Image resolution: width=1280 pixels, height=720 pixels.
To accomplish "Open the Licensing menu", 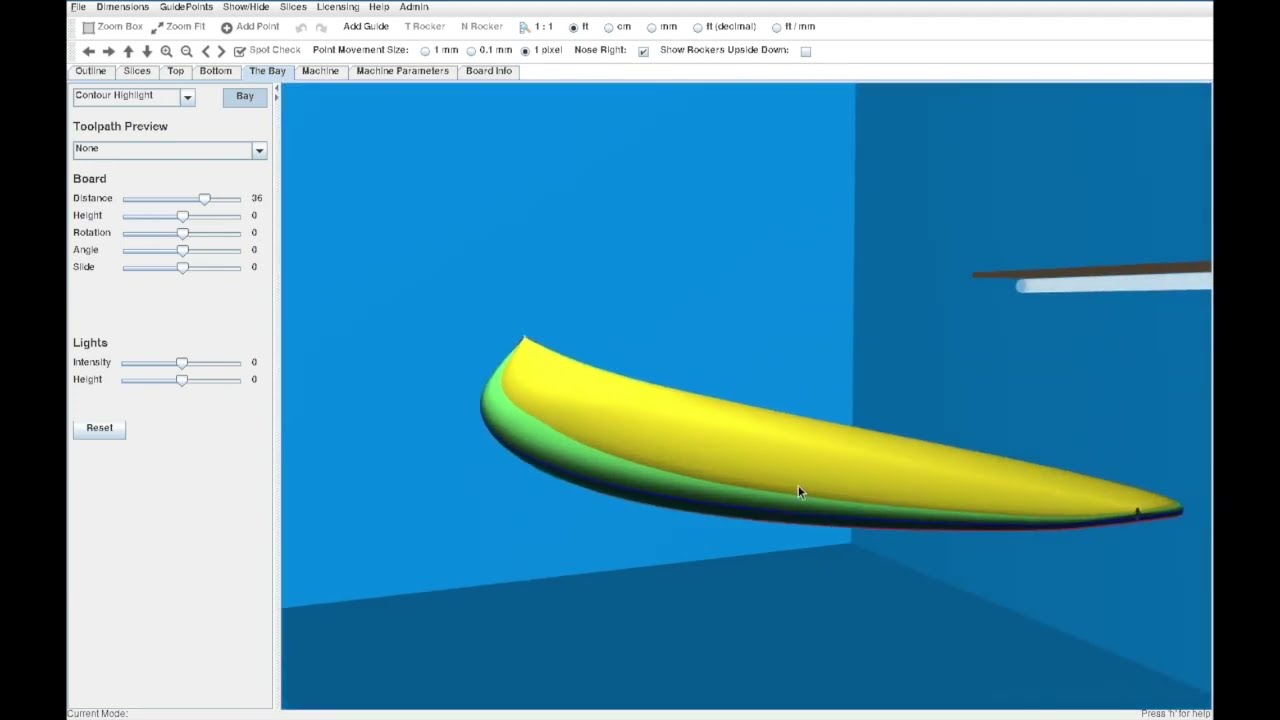I will point(338,7).
